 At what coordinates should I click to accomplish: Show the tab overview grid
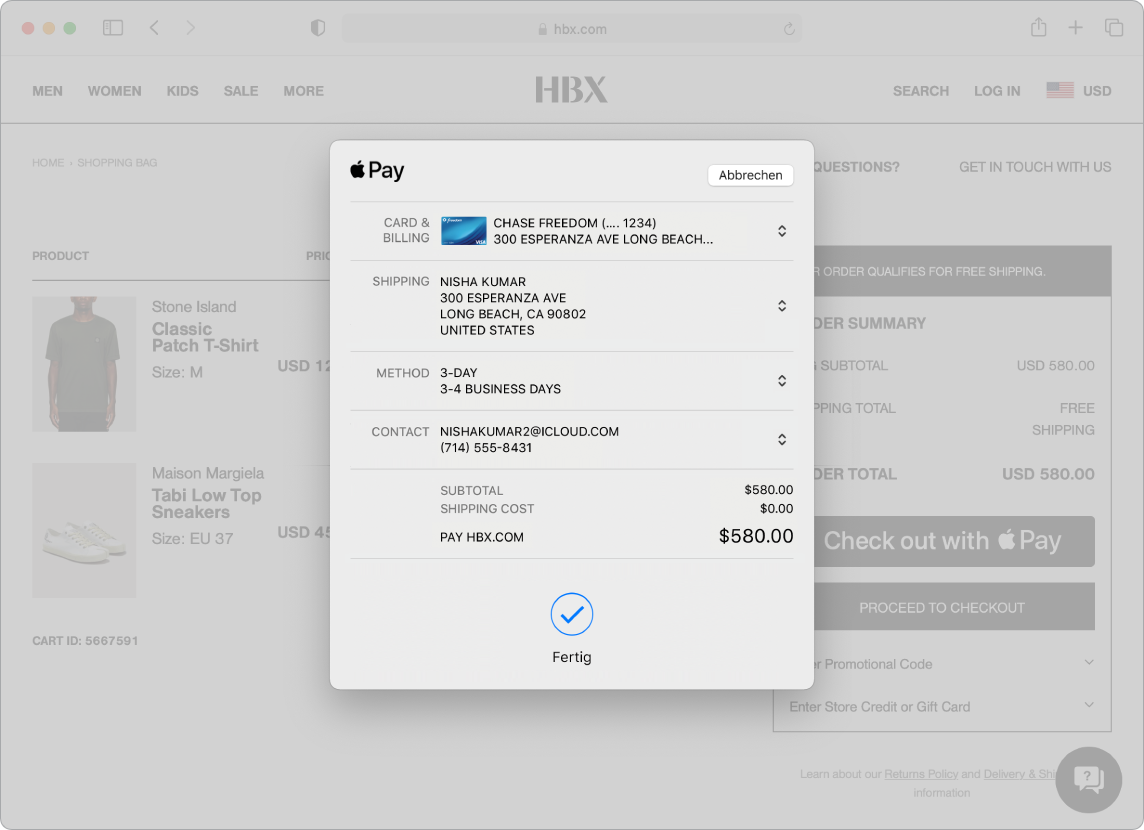pos(1113,28)
